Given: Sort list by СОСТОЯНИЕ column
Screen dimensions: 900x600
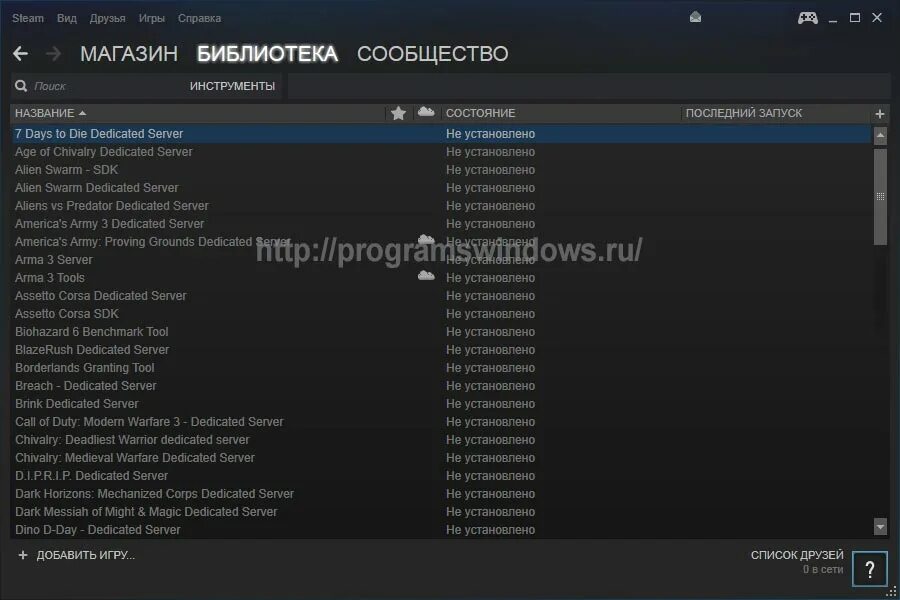Looking at the screenshot, I should [x=480, y=113].
